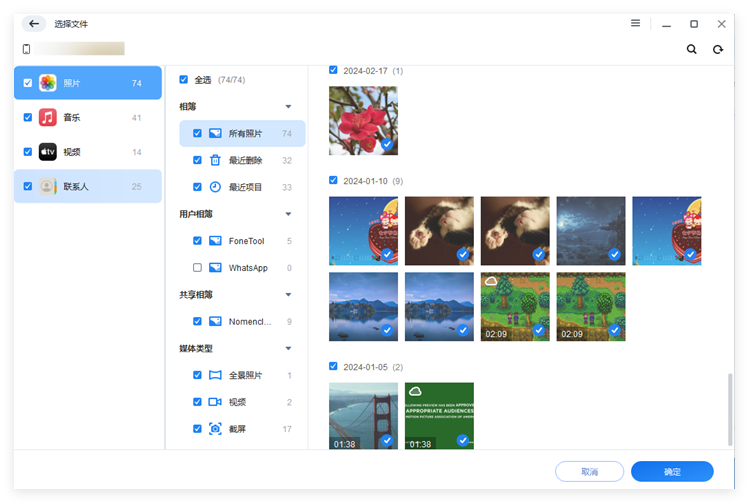Viewport: 749px width, 503px height.
Task: Click the 截屏 screenshot icon
Action: click(x=215, y=429)
